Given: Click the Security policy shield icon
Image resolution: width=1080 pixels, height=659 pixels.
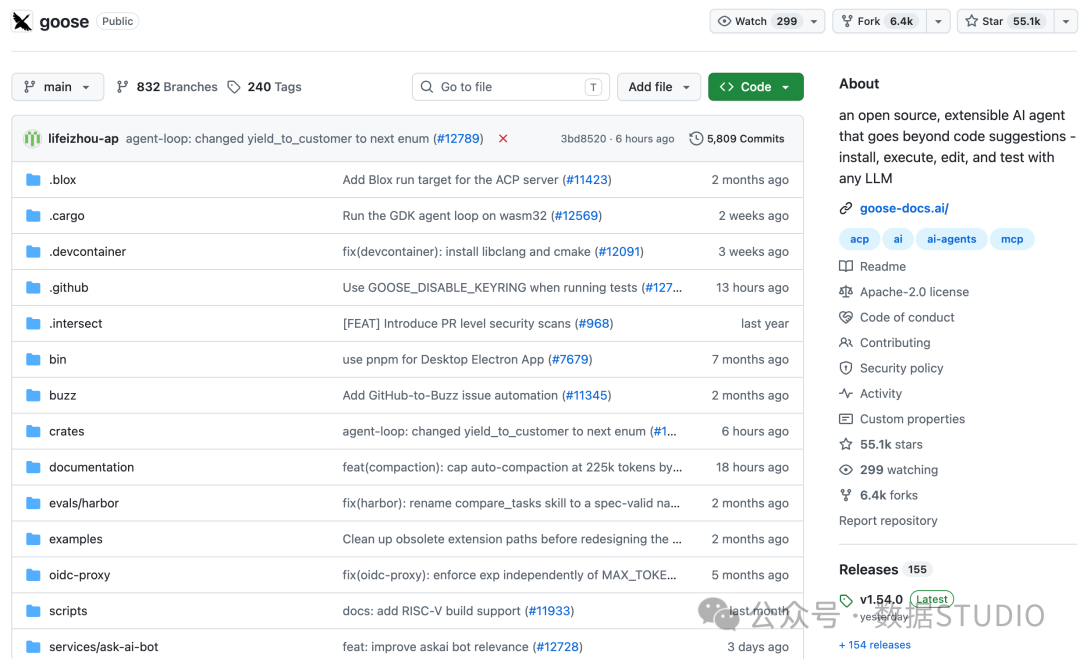Looking at the screenshot, I should tap(846, 368).
